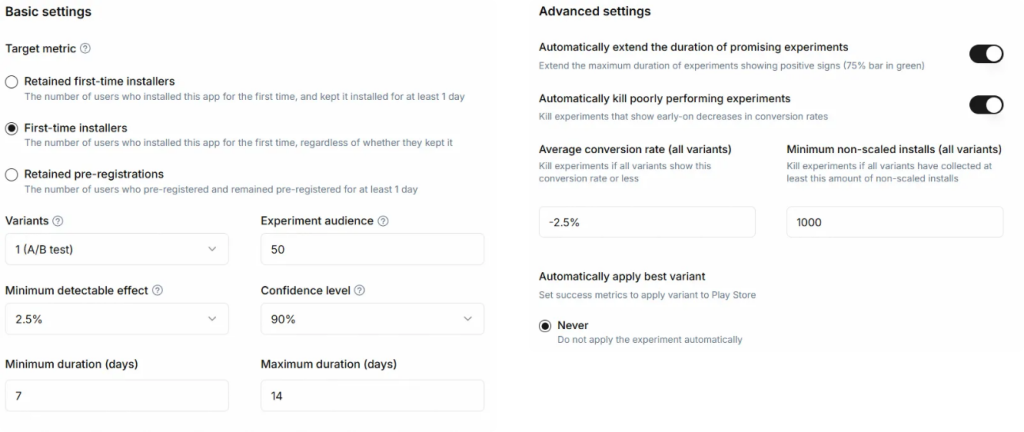Click the Experiment audience input field

point(372,249)
